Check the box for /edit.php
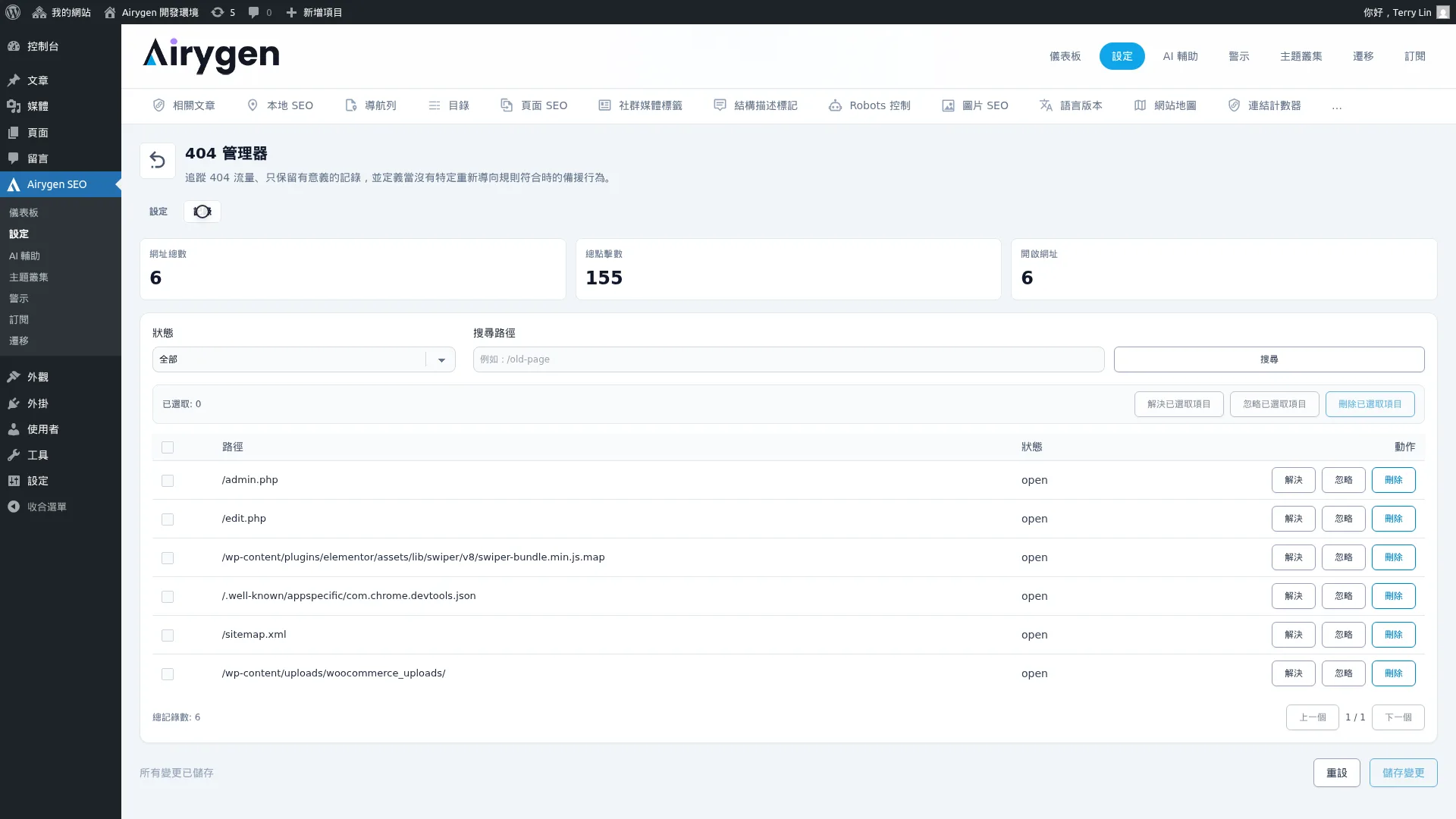Viewport: 1456px width, 819px height. coord(168,519)
